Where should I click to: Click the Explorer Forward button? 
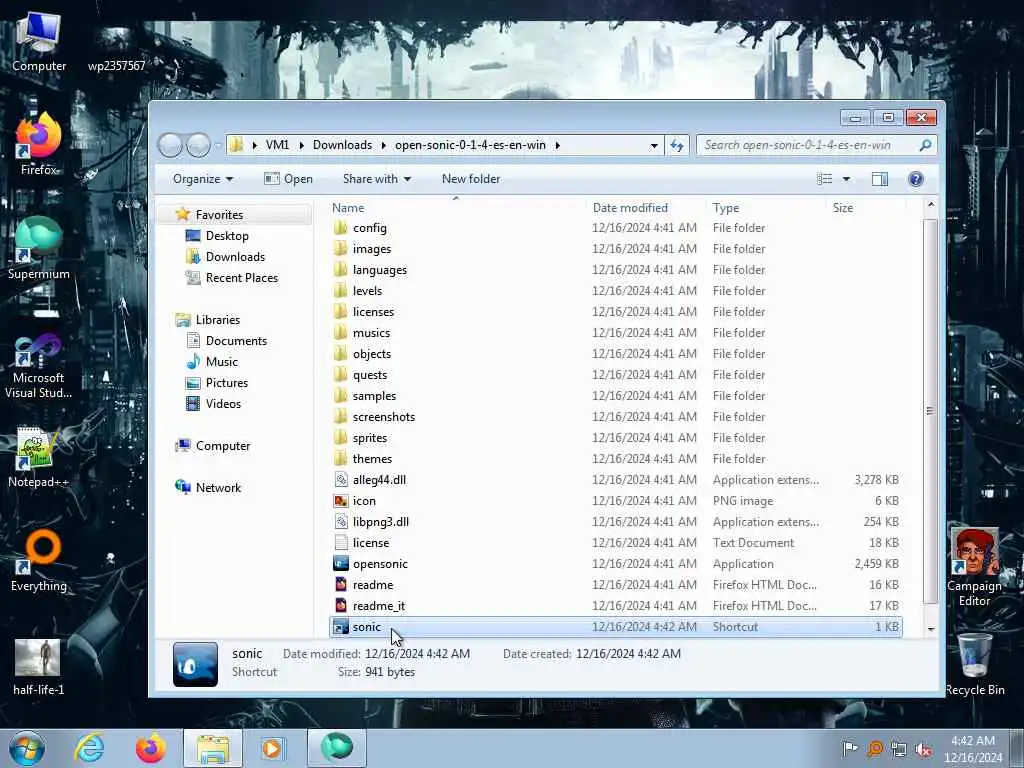pyautogui.click(x=199, y=145)
